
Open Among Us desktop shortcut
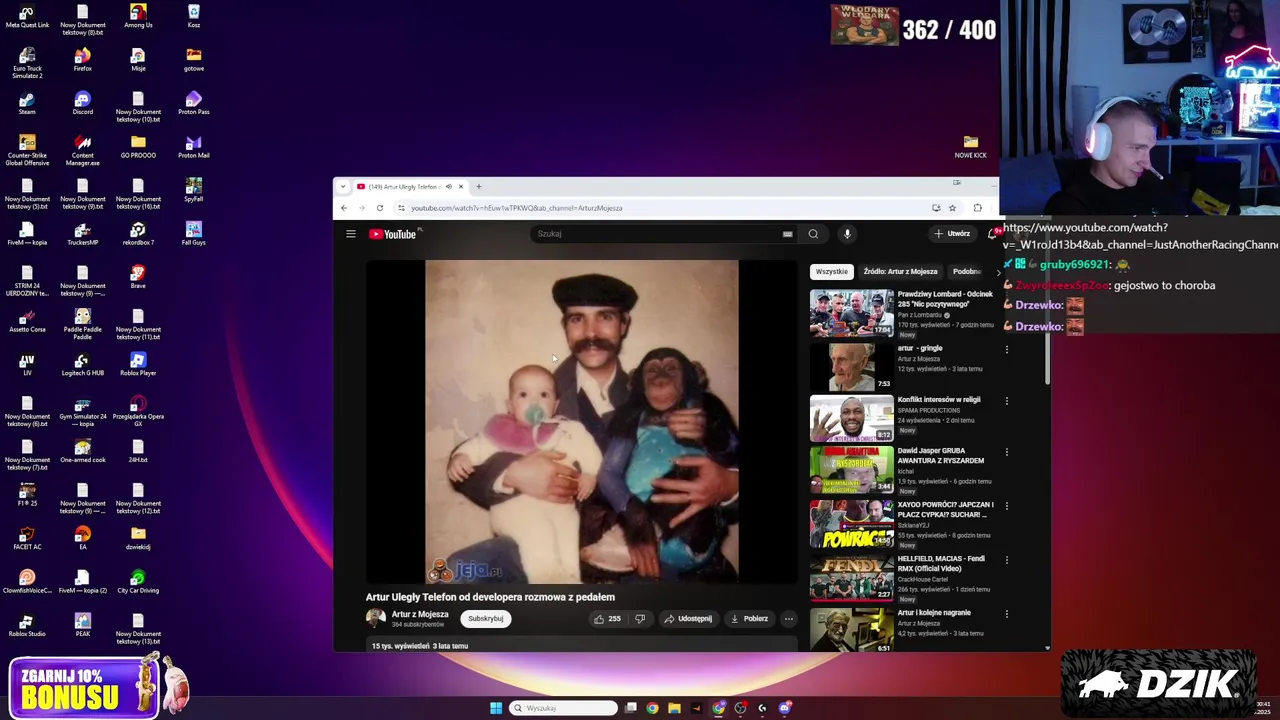(138, 16)
